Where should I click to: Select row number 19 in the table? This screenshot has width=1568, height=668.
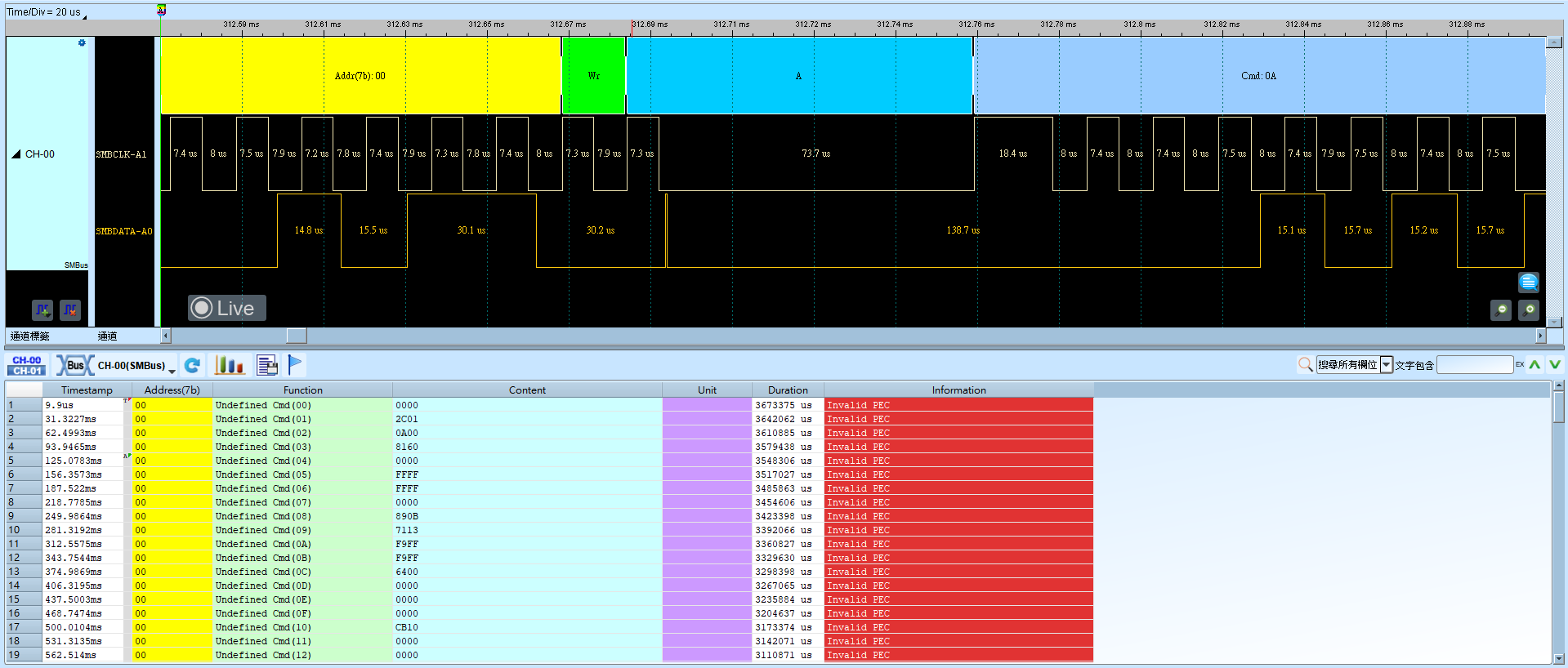(24, 655)
